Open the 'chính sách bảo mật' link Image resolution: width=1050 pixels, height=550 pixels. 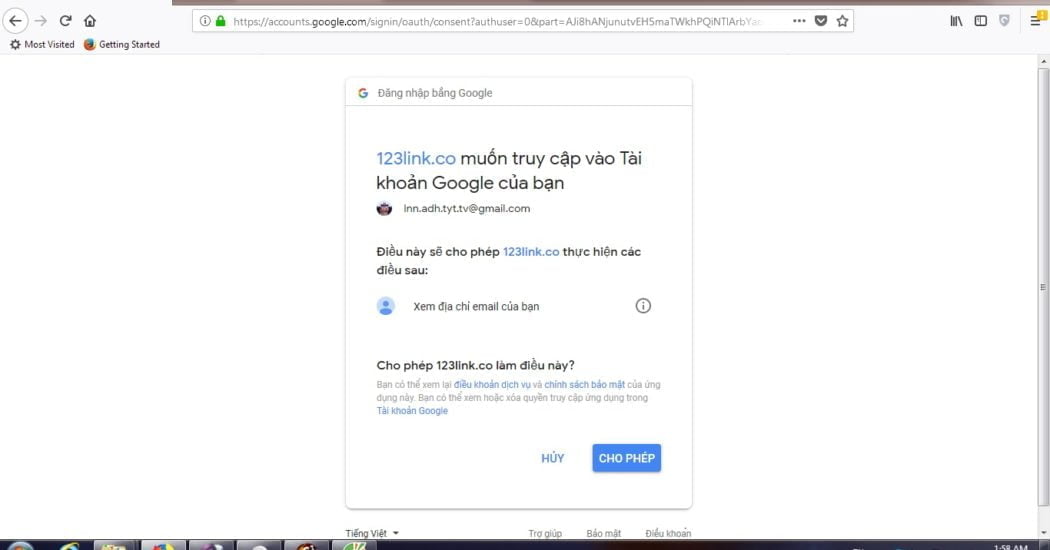585,385
